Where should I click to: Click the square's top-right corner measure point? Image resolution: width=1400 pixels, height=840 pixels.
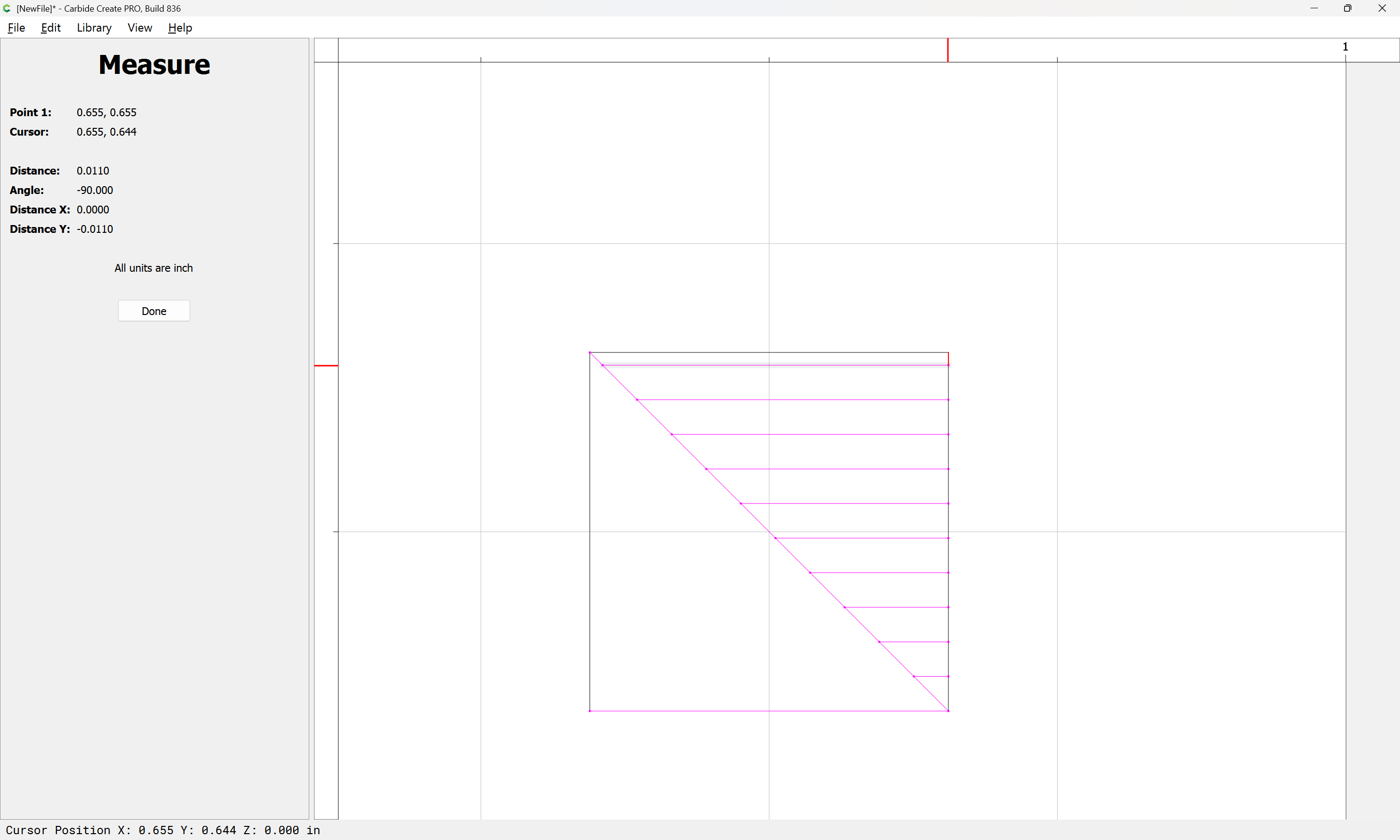pos(948,352)
